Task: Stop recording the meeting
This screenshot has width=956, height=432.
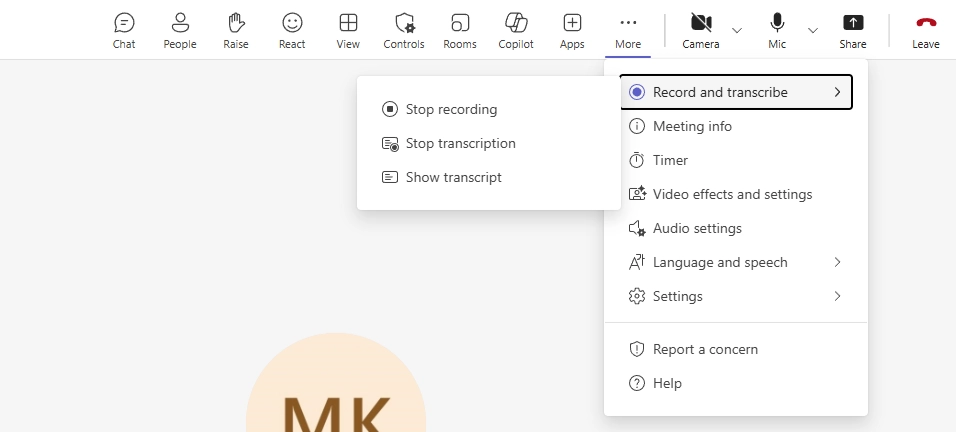Action: (489, 109)
